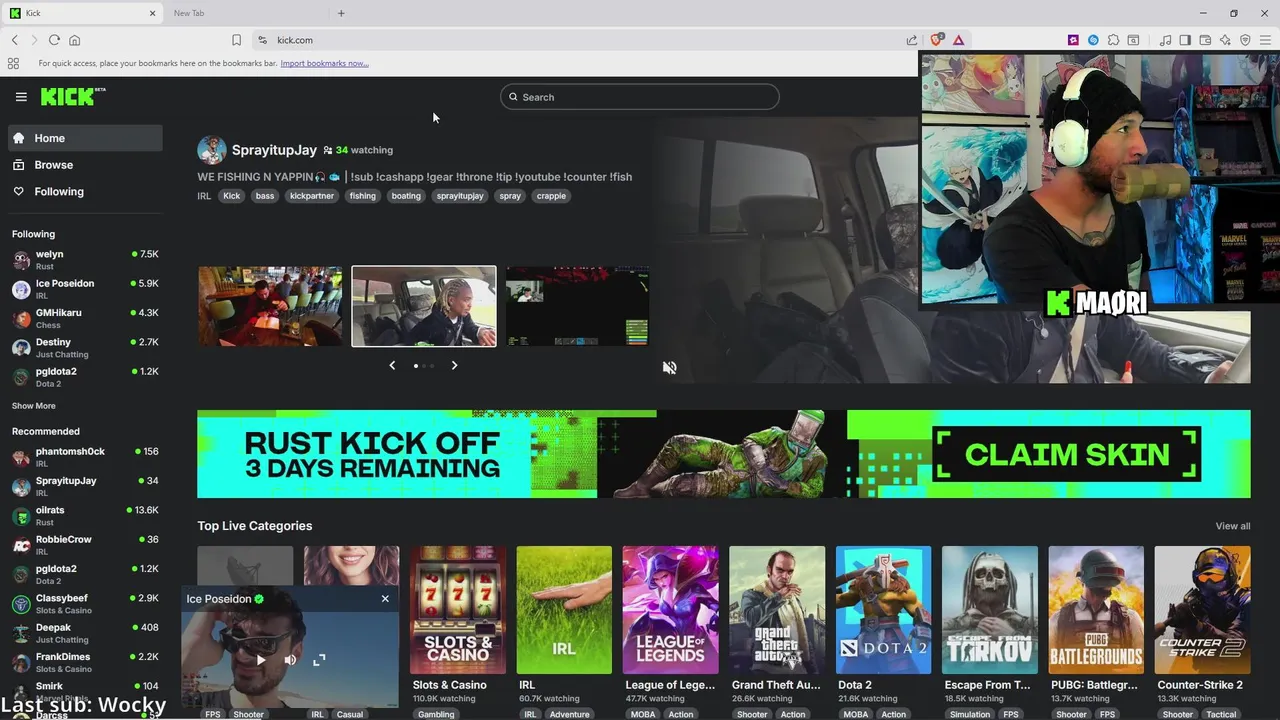Click the bookmarks grid icon
The image size is (1280, 720).
(13, 63)
